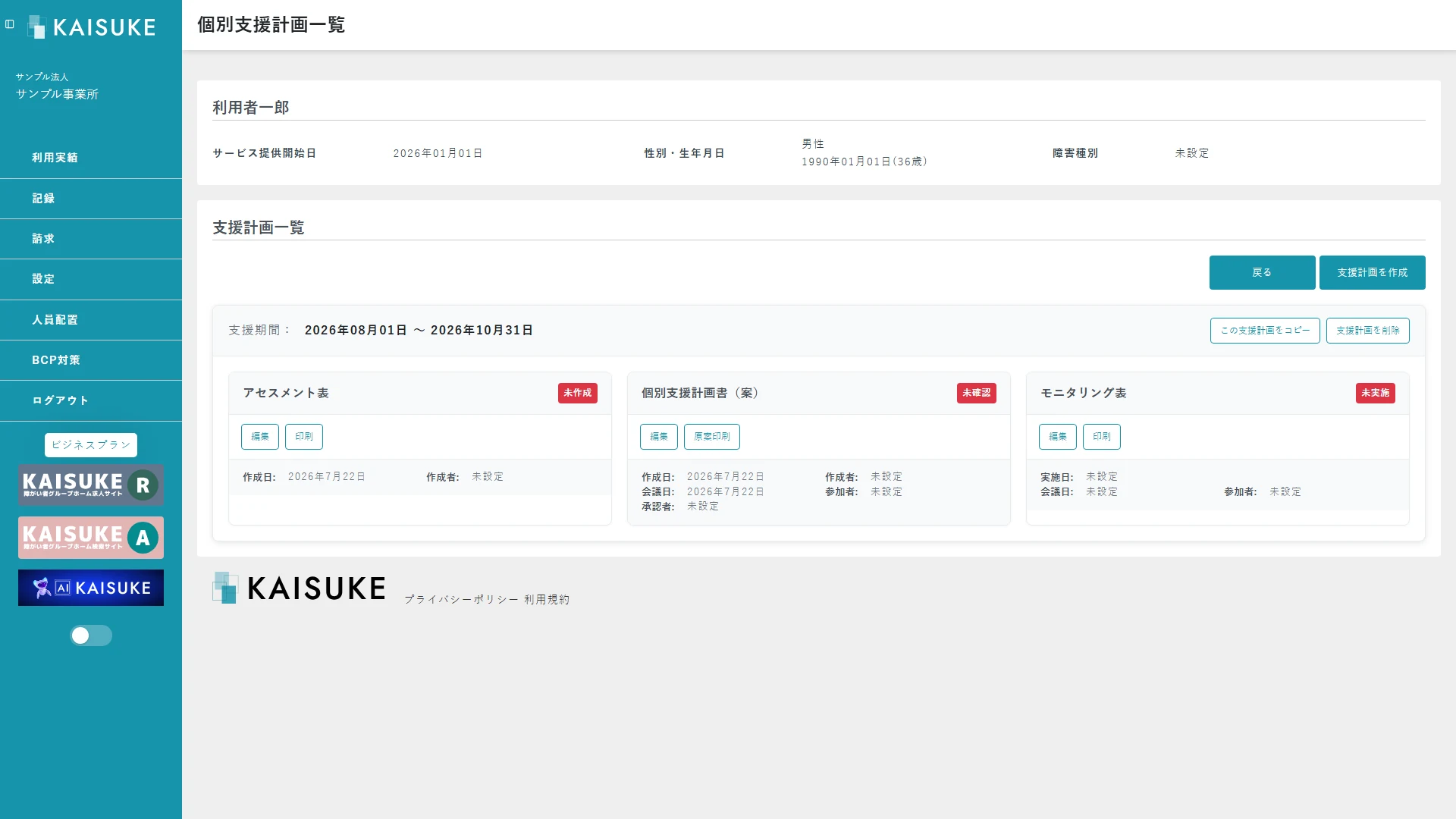This screenshot has height=819, width=1456.
Task: Print the モニタリング表
Action: [1102, 437]
